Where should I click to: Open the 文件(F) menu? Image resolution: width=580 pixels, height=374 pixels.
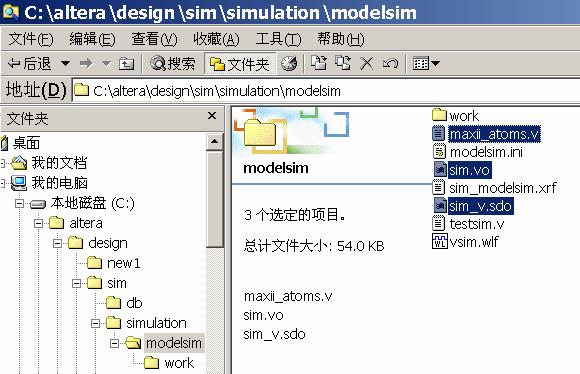click(31, 39)
